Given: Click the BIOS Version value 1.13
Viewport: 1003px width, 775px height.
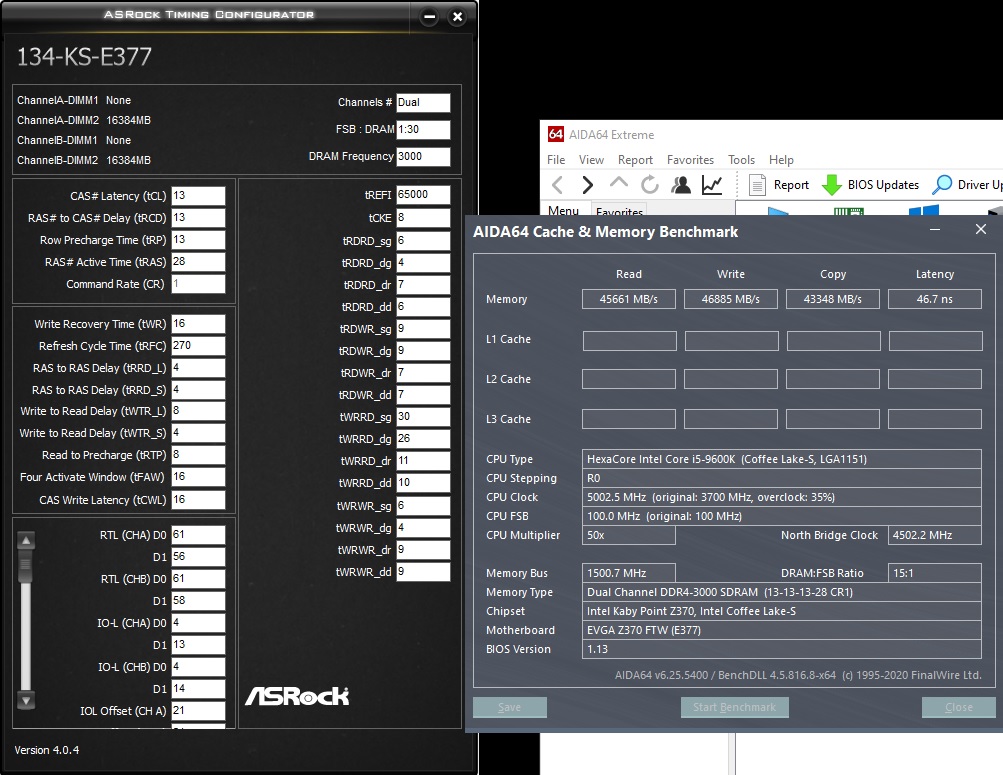Looking at the screenshot, I should click(782, 649).
